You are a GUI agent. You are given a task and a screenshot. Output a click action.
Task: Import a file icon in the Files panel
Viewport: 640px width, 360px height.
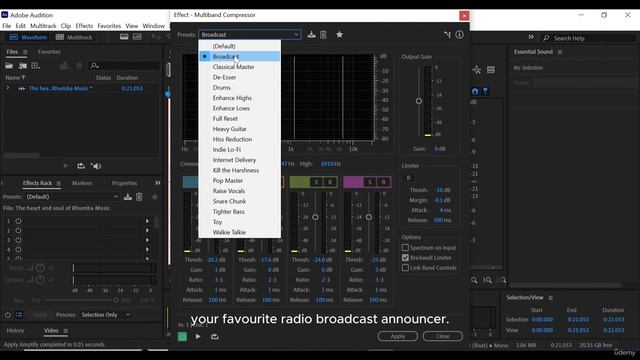point(22,66)
